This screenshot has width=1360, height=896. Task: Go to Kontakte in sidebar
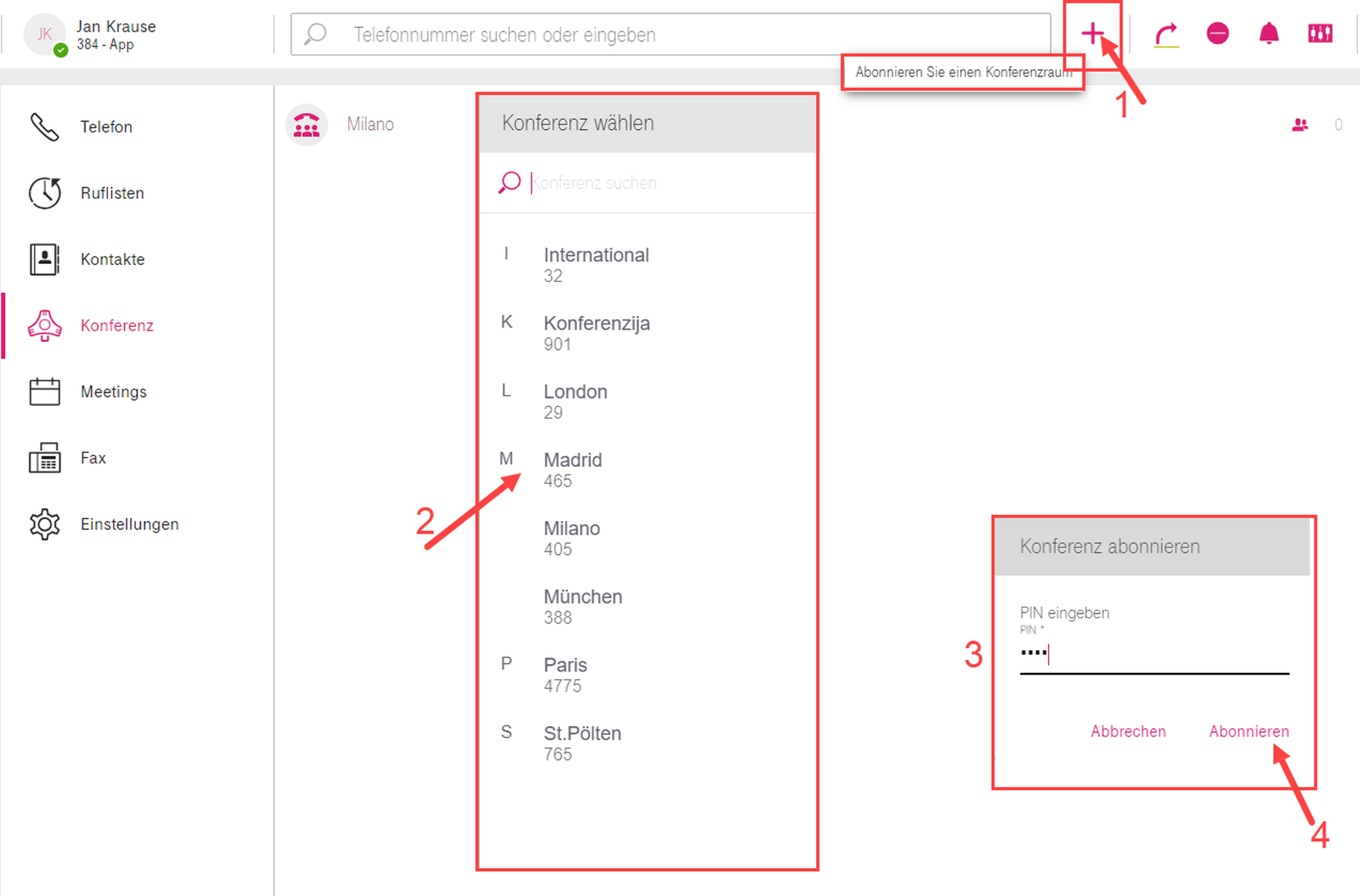point(112,260)
